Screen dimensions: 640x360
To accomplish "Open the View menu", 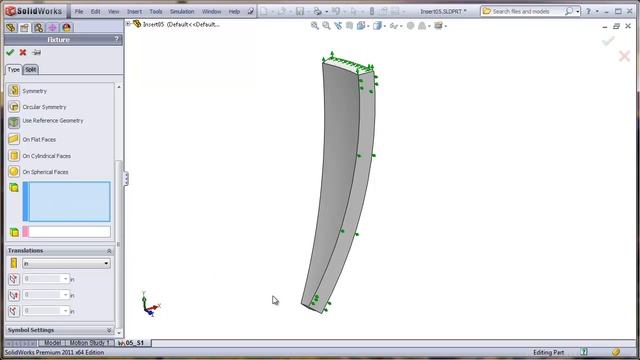I will click(113, 11).
